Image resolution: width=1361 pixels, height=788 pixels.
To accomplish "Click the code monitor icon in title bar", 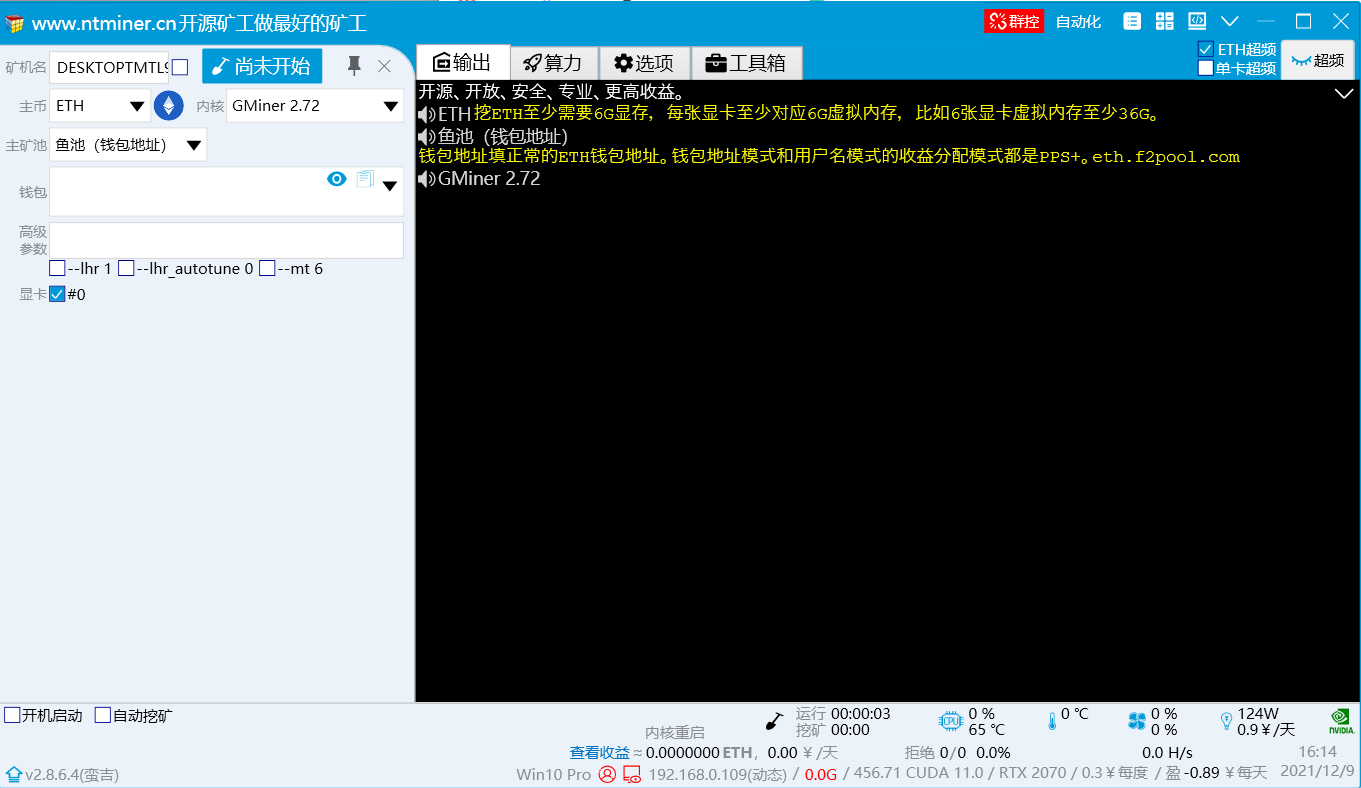I will 1197,21.
